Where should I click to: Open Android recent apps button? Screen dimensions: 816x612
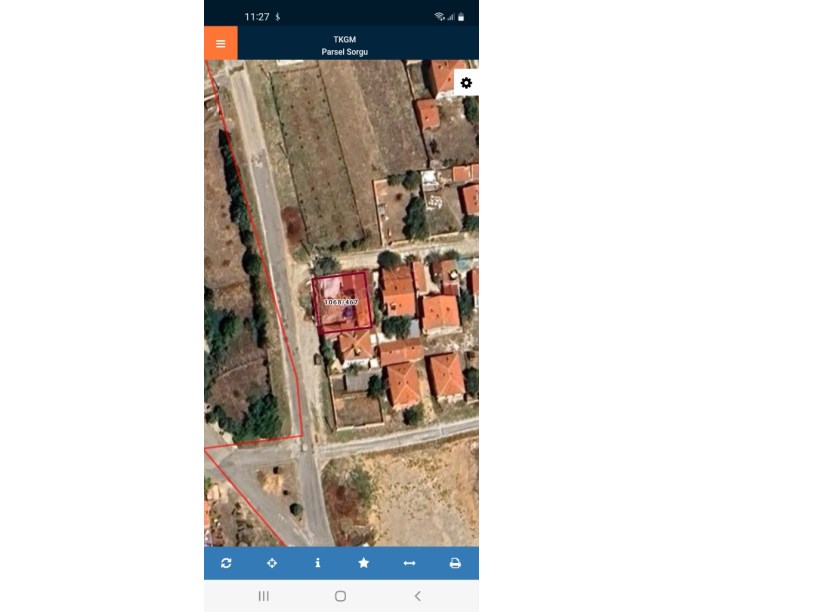click(x=264, y=596)
